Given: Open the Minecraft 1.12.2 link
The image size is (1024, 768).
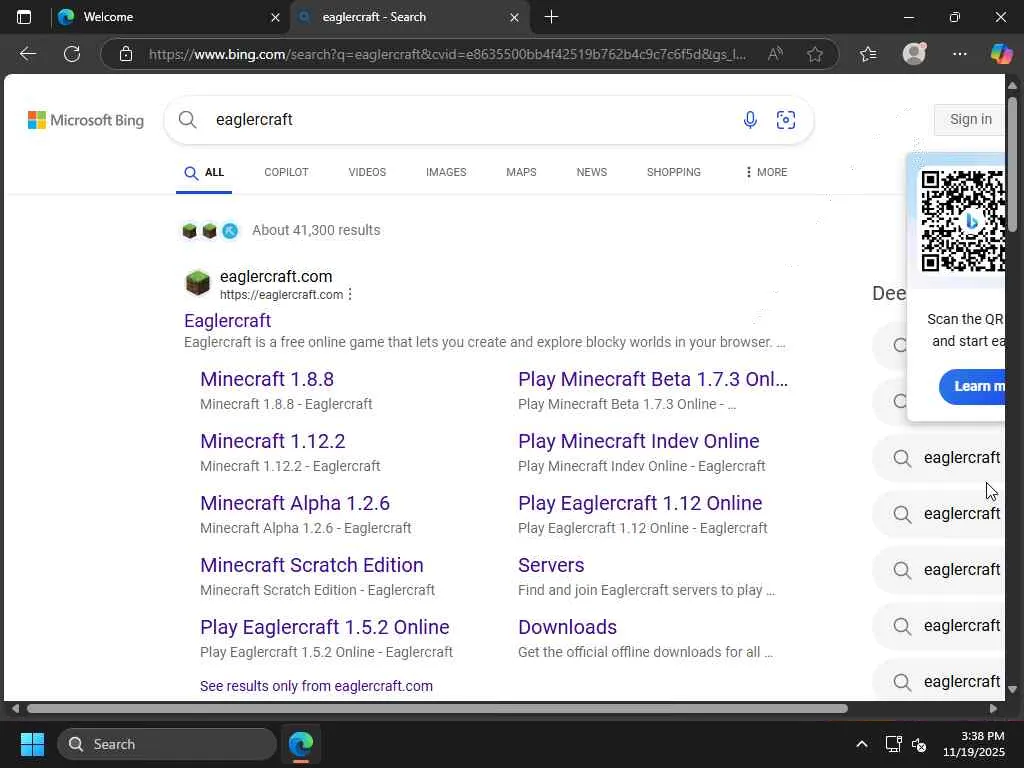Looking at the screenshot, I should 272,441.
